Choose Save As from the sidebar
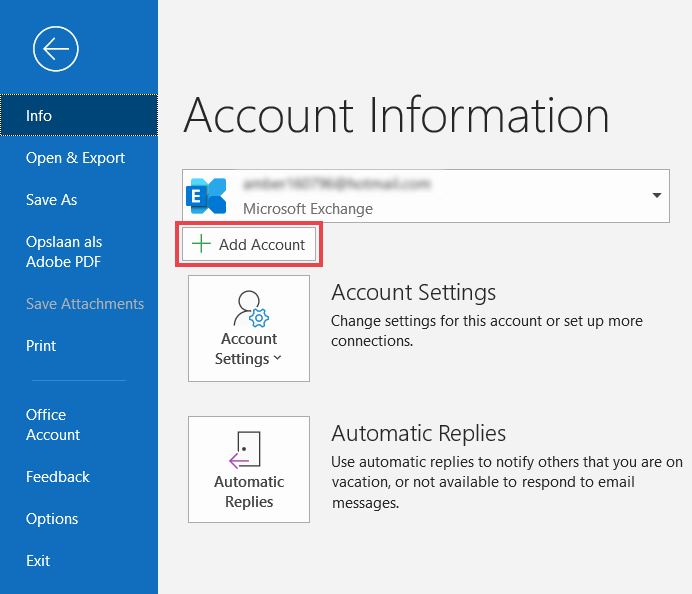692x594 pixels. click(51, 200)
